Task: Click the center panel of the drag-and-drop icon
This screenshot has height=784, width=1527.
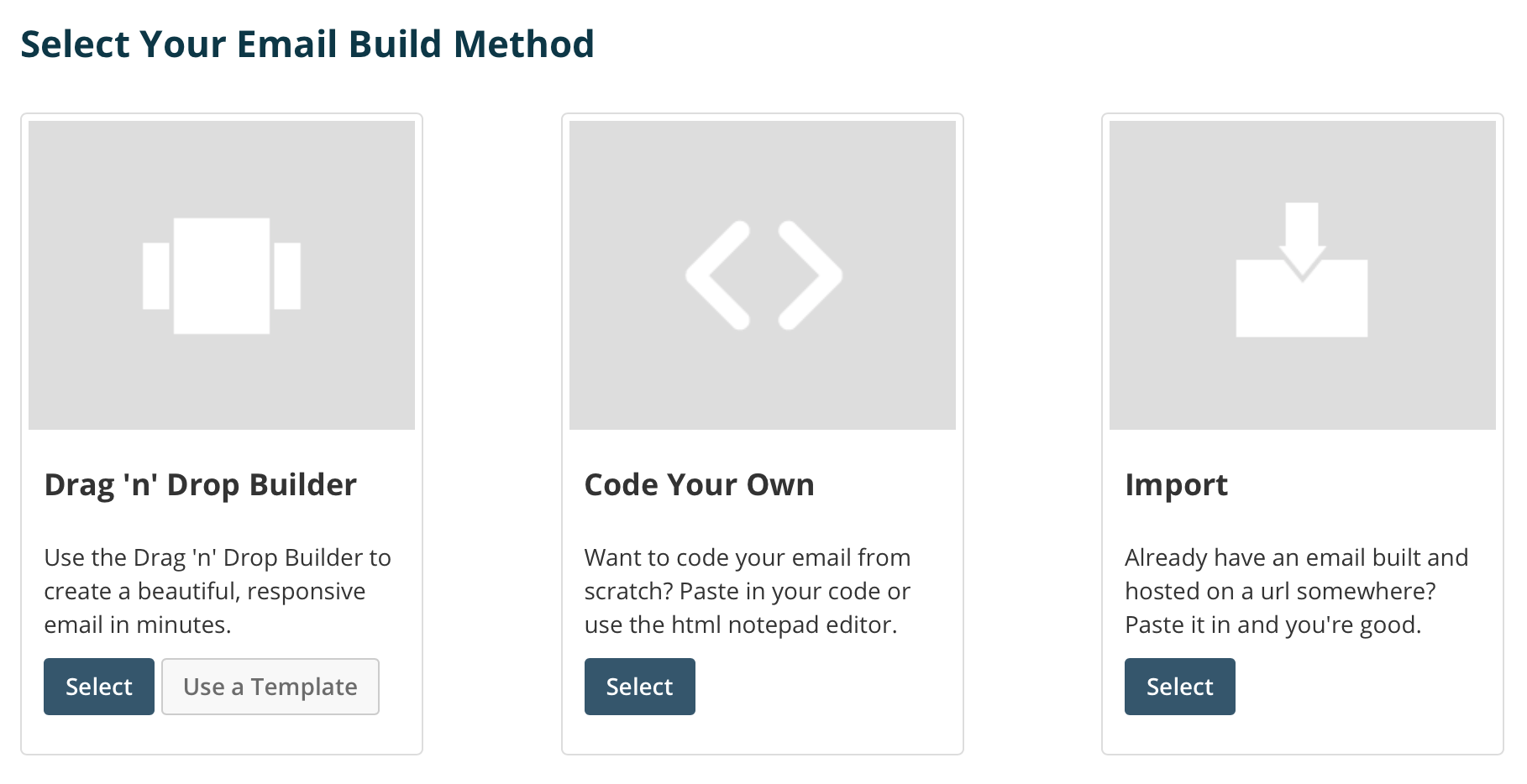Action: click(222, 275)
